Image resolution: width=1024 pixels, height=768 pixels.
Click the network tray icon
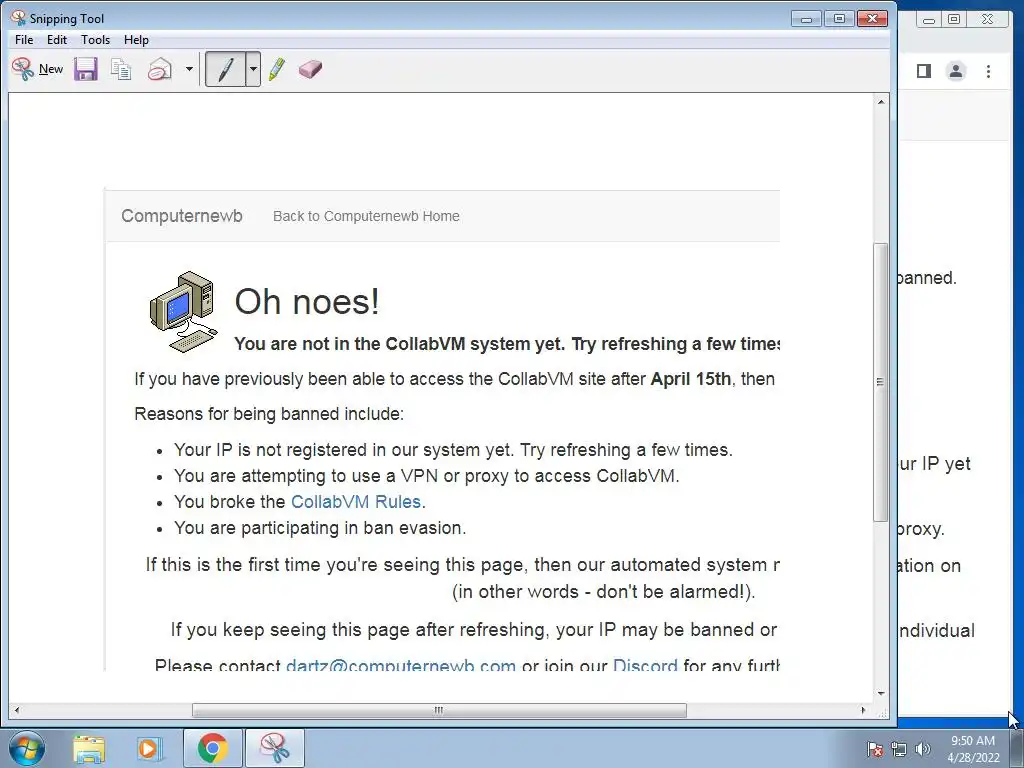(899, 749)
